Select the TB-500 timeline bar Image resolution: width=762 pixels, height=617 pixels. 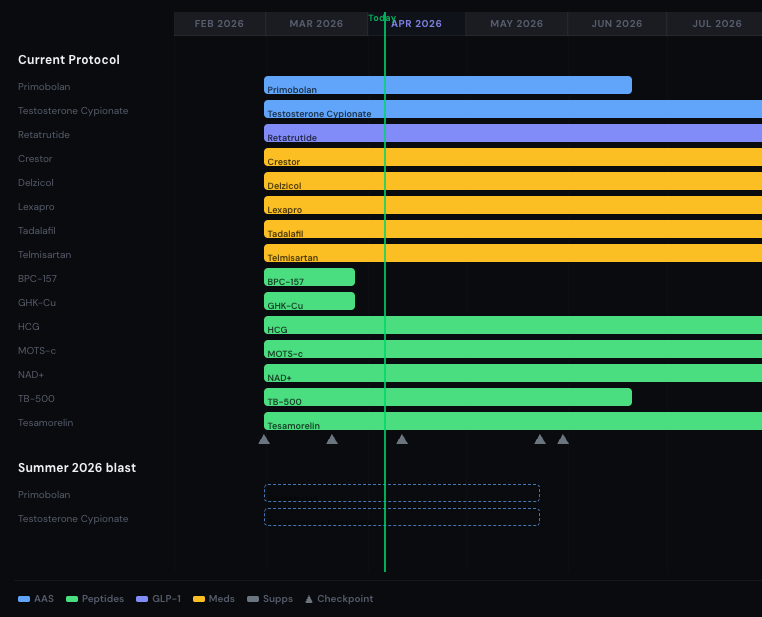pyautogui.click(x=448, y=397)
